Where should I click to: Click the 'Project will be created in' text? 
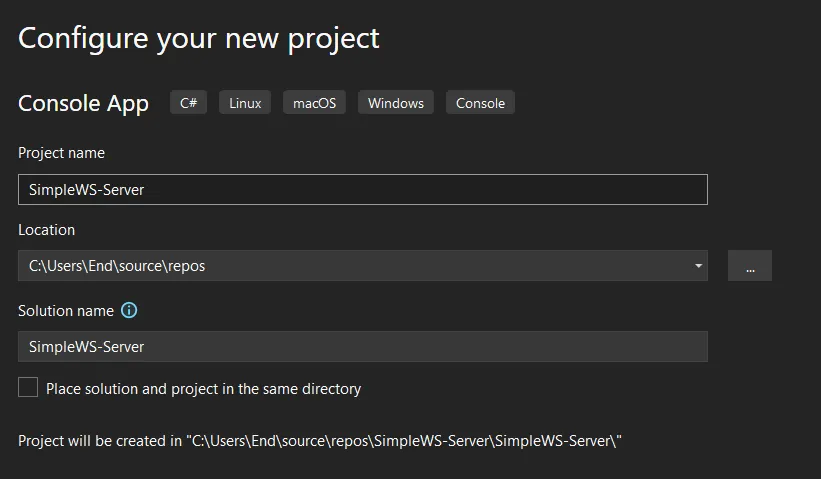point(100,441)
